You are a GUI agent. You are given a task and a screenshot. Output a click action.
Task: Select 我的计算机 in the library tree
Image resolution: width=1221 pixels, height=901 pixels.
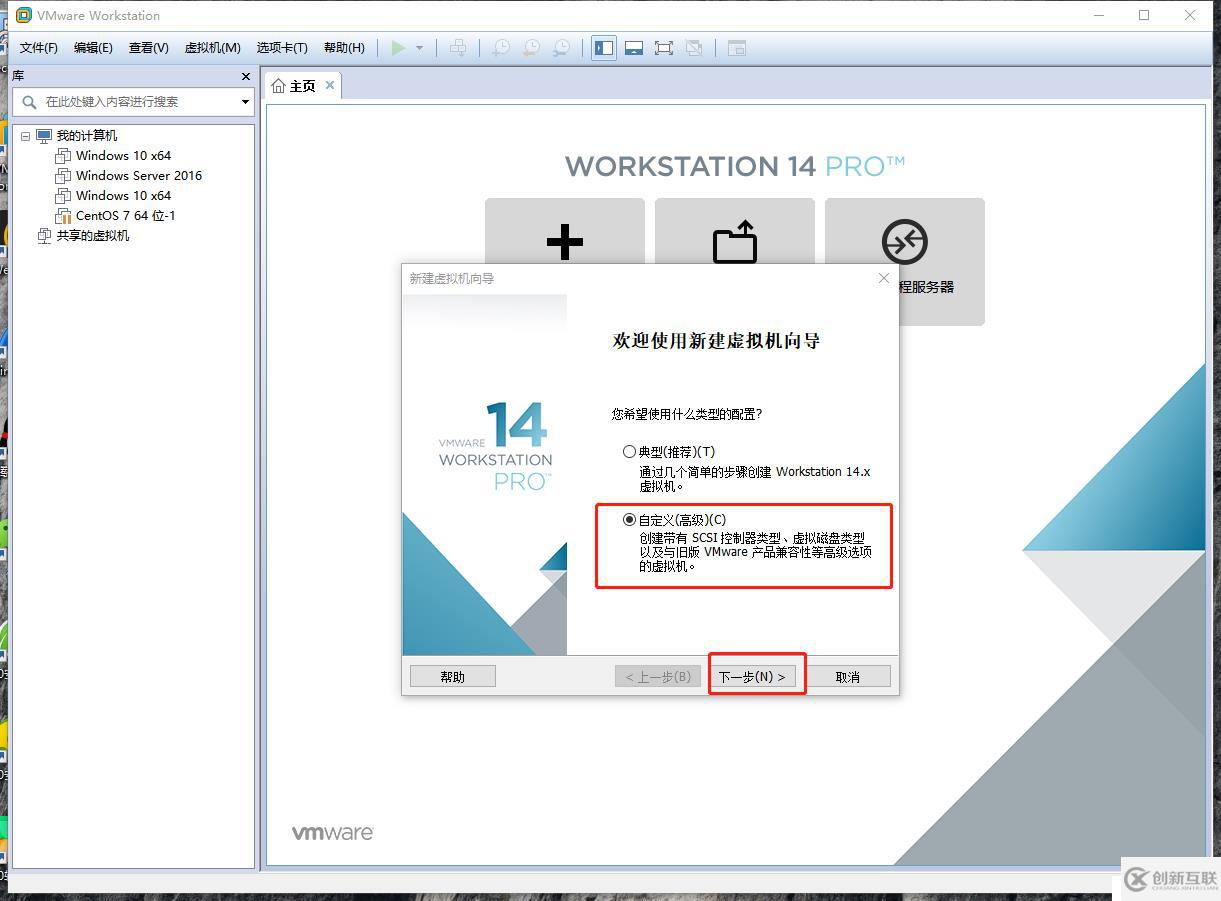(86, 136)
